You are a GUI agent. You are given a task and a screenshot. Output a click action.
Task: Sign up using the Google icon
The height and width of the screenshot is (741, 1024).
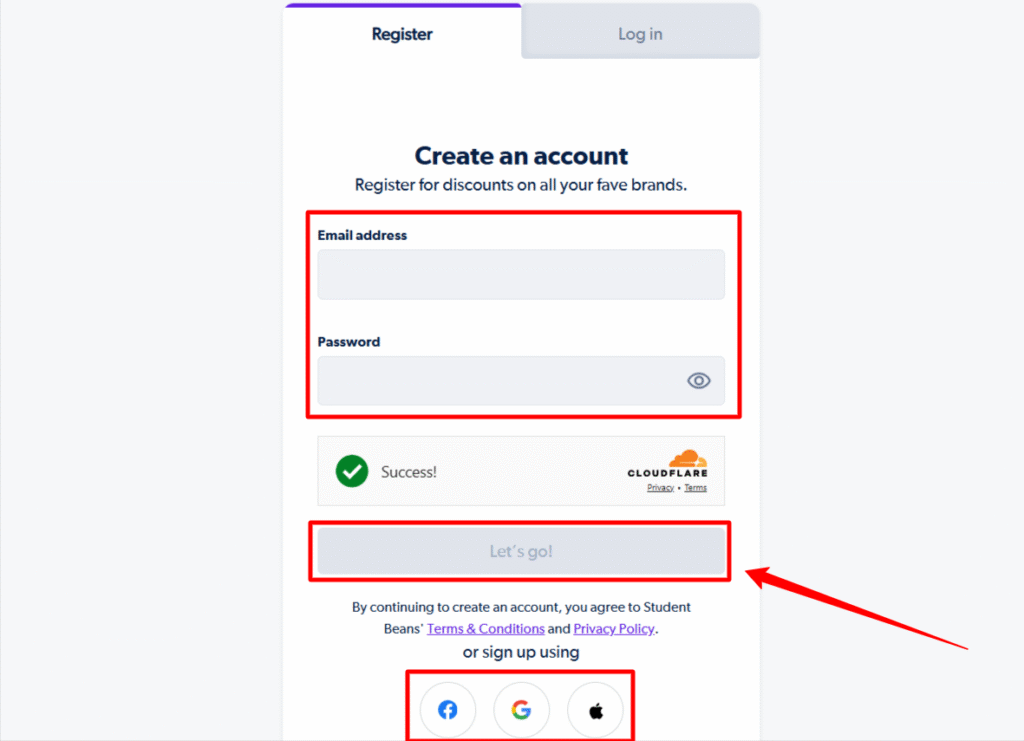521,709
